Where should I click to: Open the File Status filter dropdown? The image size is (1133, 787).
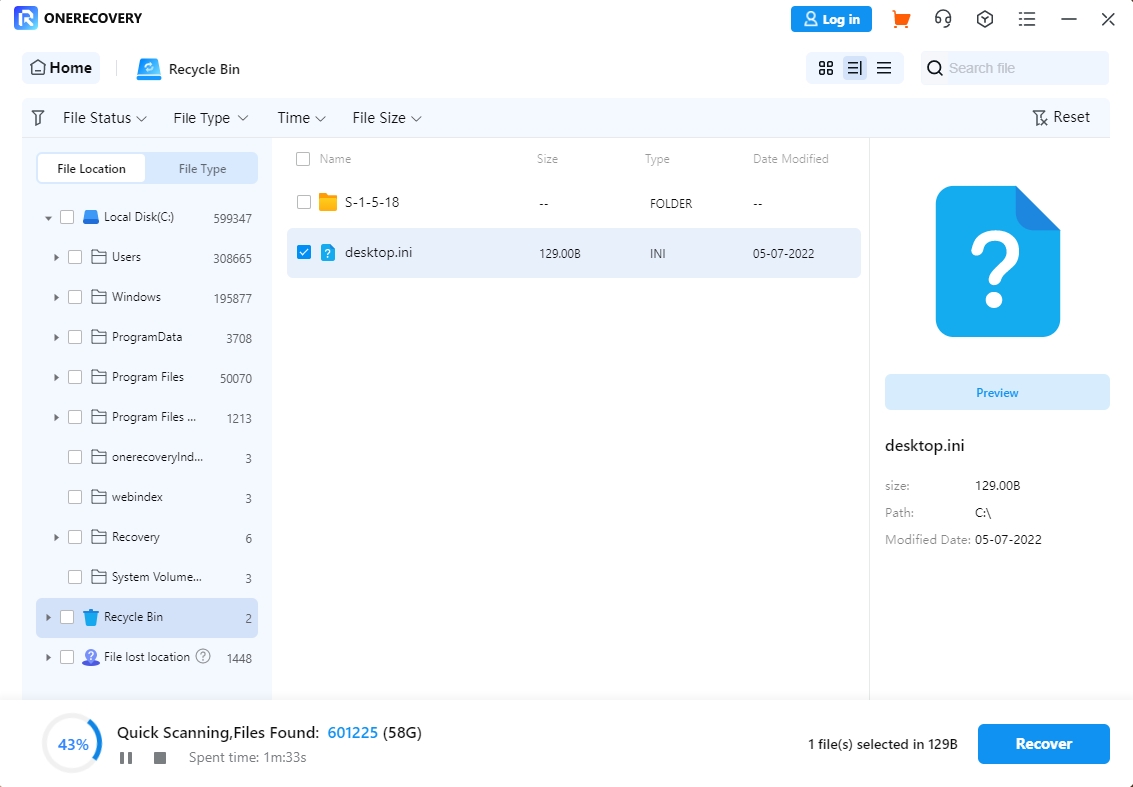(104, 118)
